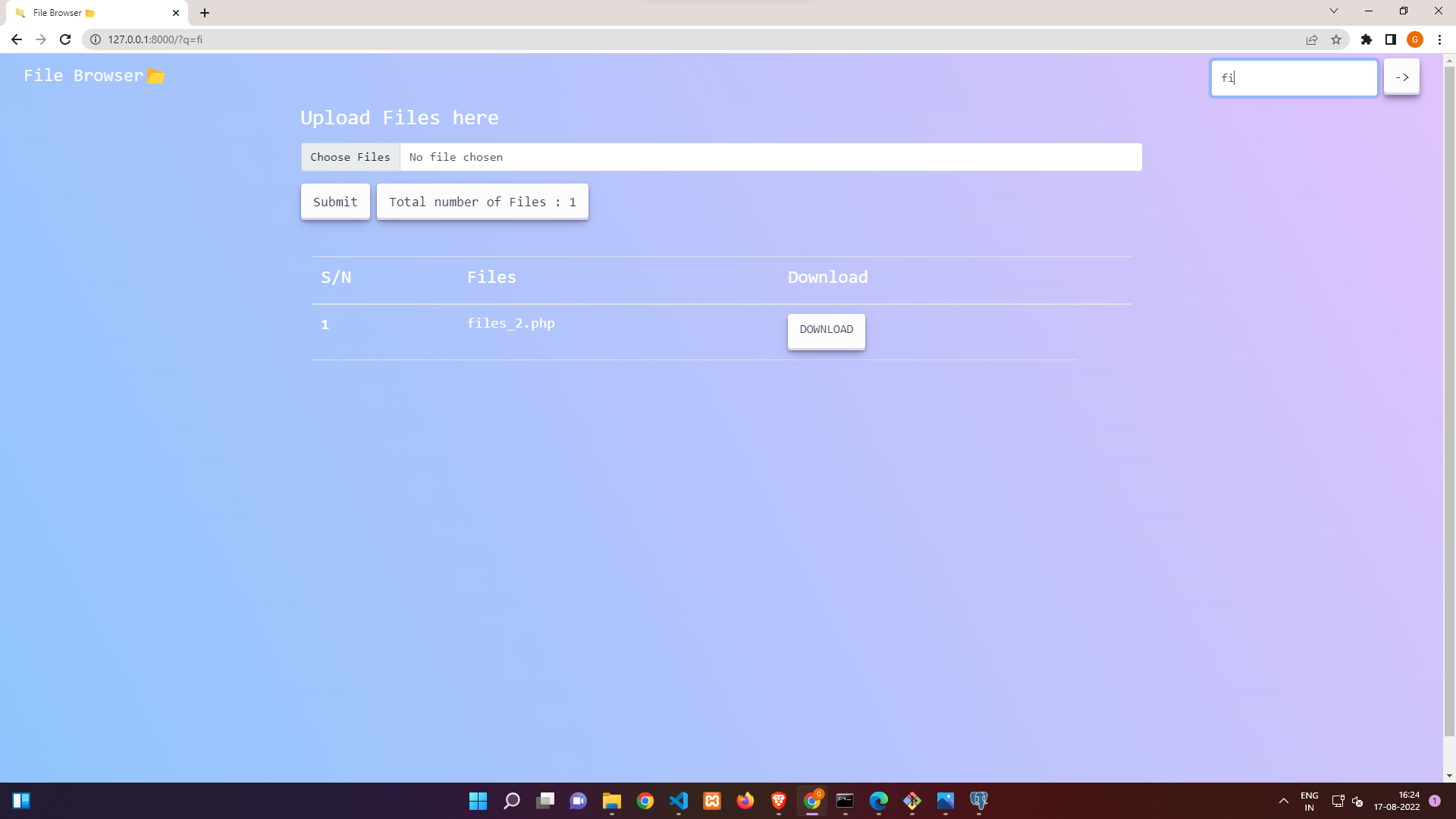Download the files_2.php file
1456x819 pixels.
826,331
